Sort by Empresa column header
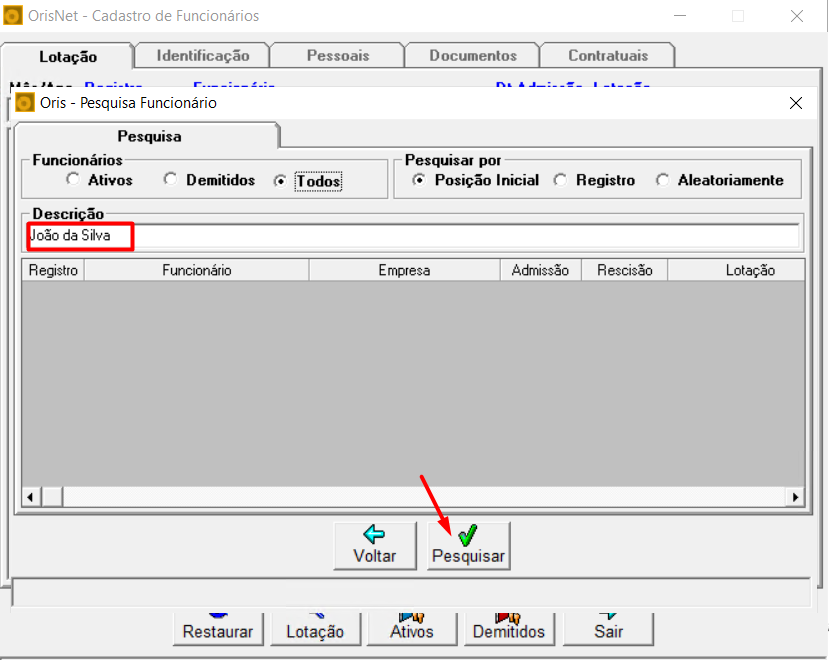Viewport: 829px width, 660px height. pos(404,270)
